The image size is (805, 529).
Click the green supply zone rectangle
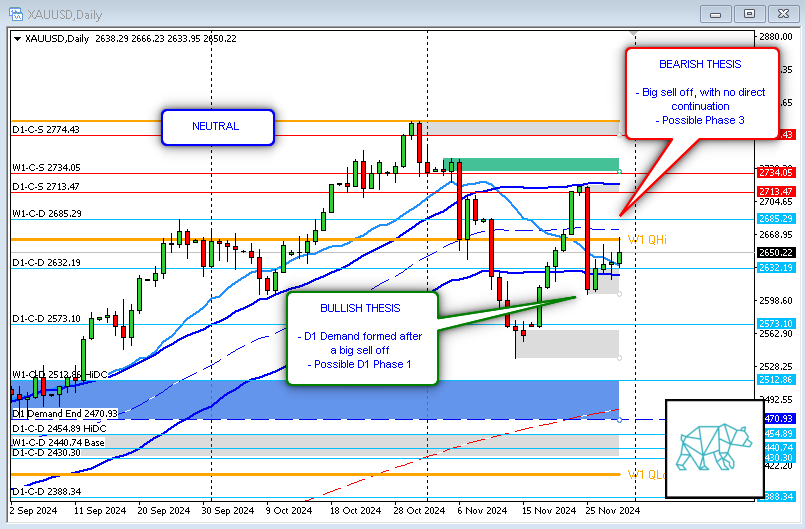click(x=531, y=164)
